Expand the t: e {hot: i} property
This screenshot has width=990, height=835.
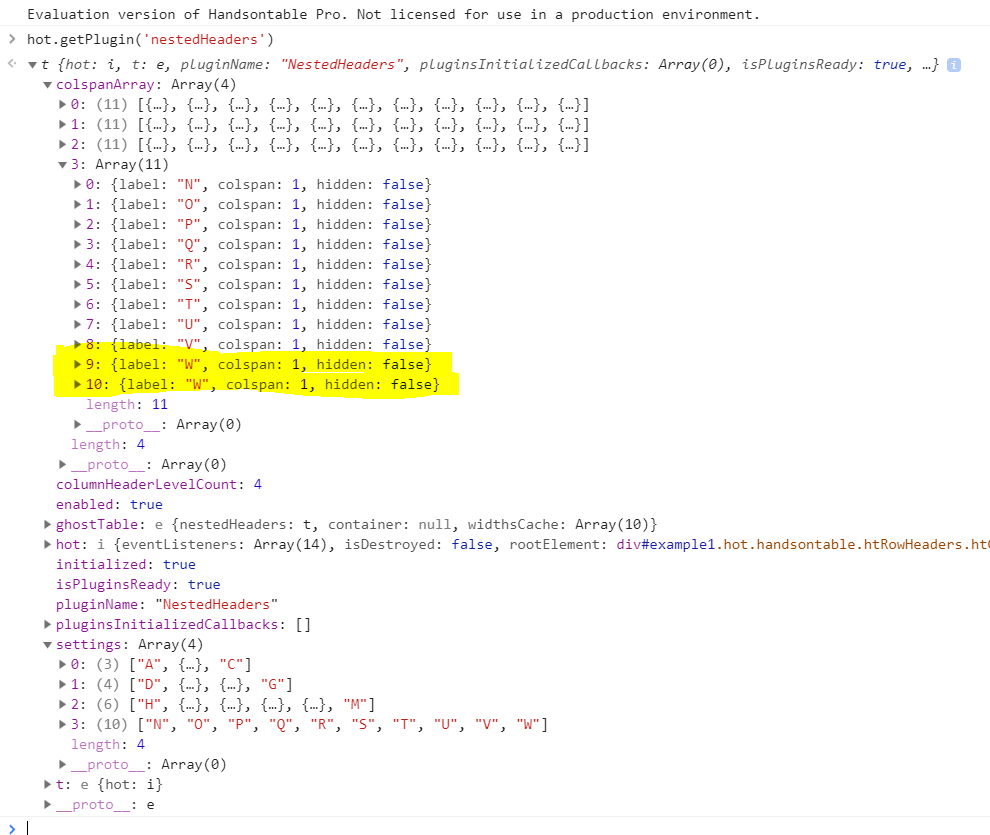tap(46, 784)
